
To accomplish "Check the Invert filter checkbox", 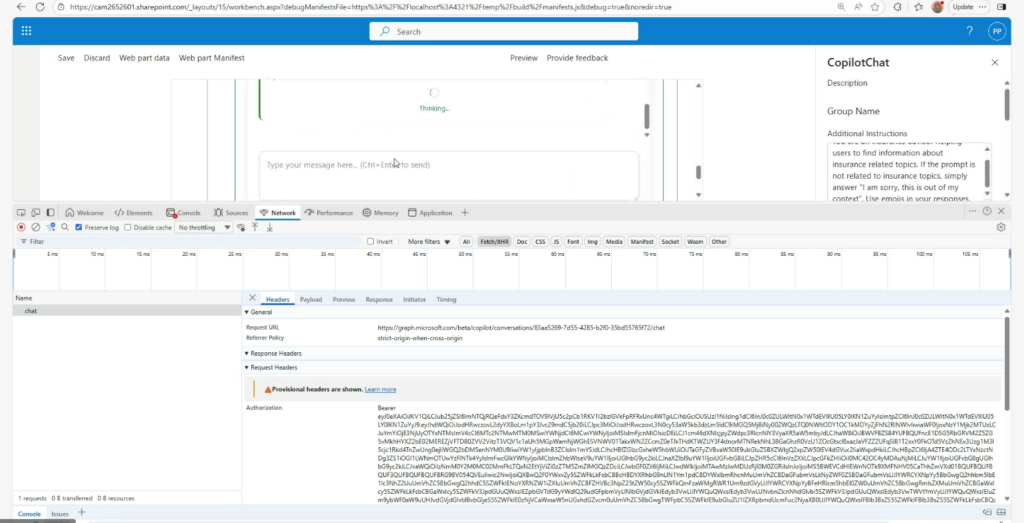I will coord(371,241).
